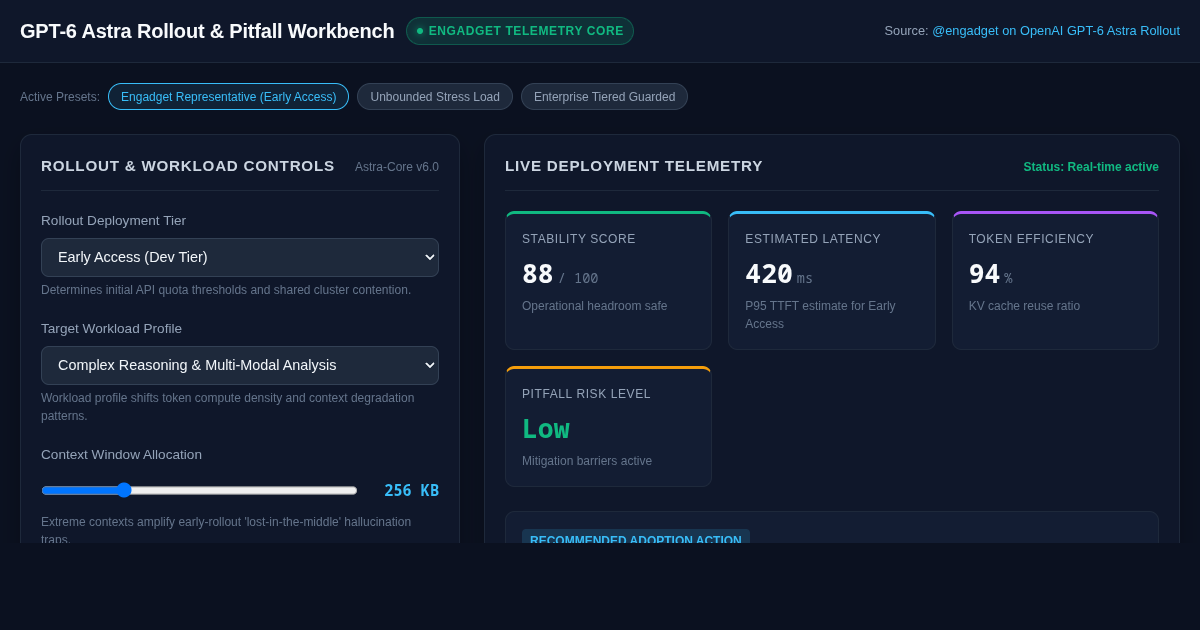This screenshot has height=630, width=1200.
Task: Select Engadget Representative (Early Access) preset
Action: (228, 97)
